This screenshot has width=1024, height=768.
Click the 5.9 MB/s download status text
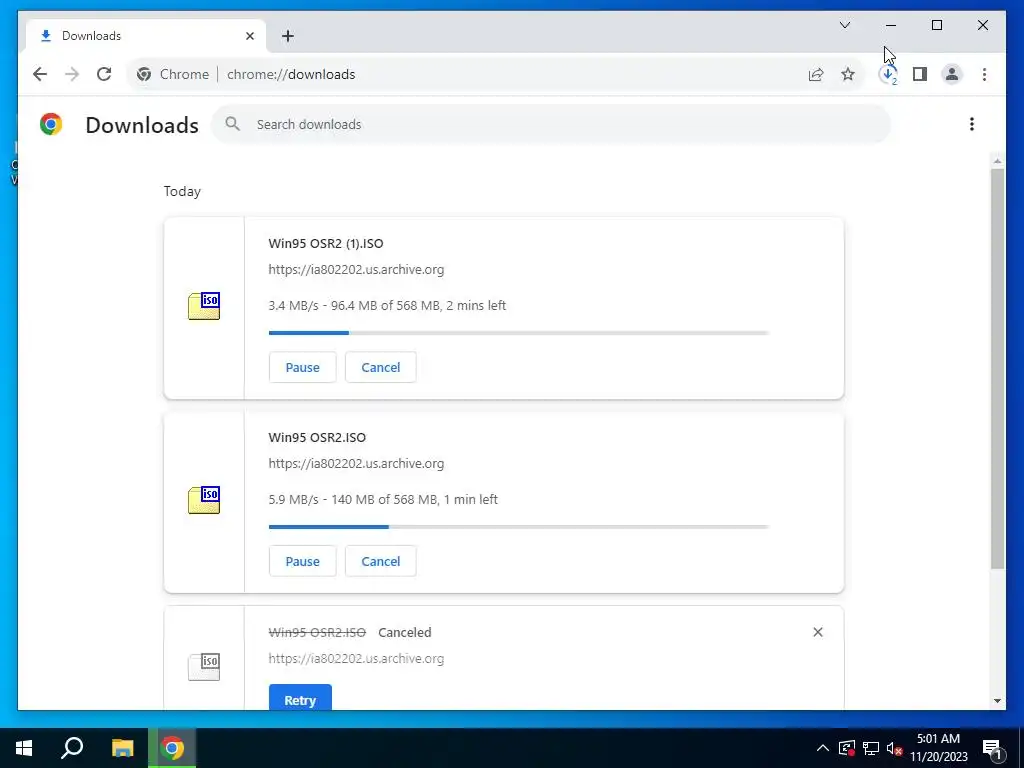coord(383,500)
